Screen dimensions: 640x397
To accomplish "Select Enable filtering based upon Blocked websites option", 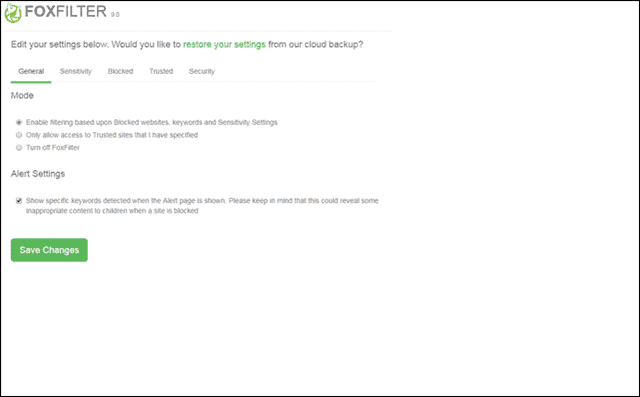I will point(19,122).
